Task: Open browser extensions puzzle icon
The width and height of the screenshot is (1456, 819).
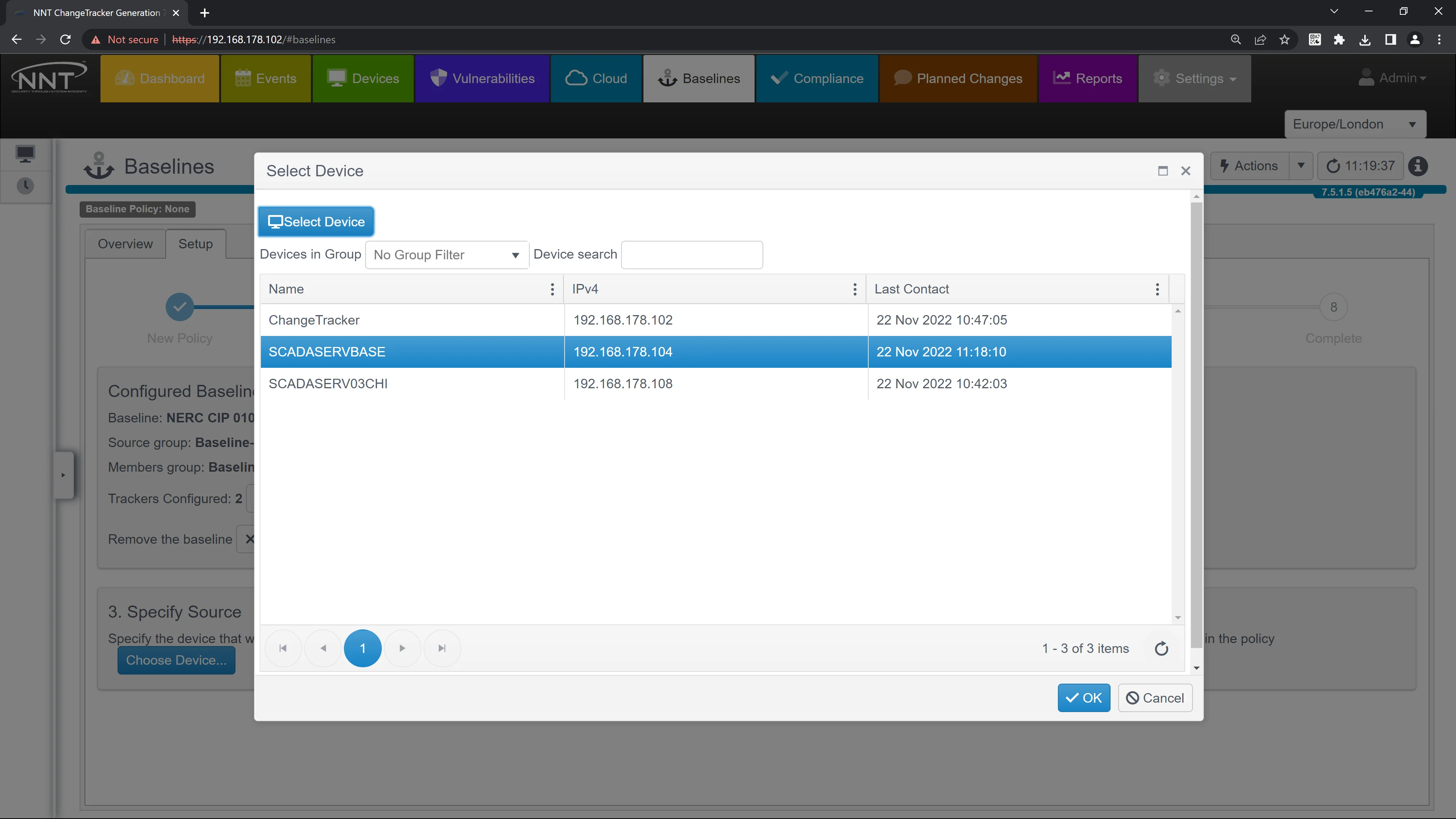Action: (x=1339, y=39)
